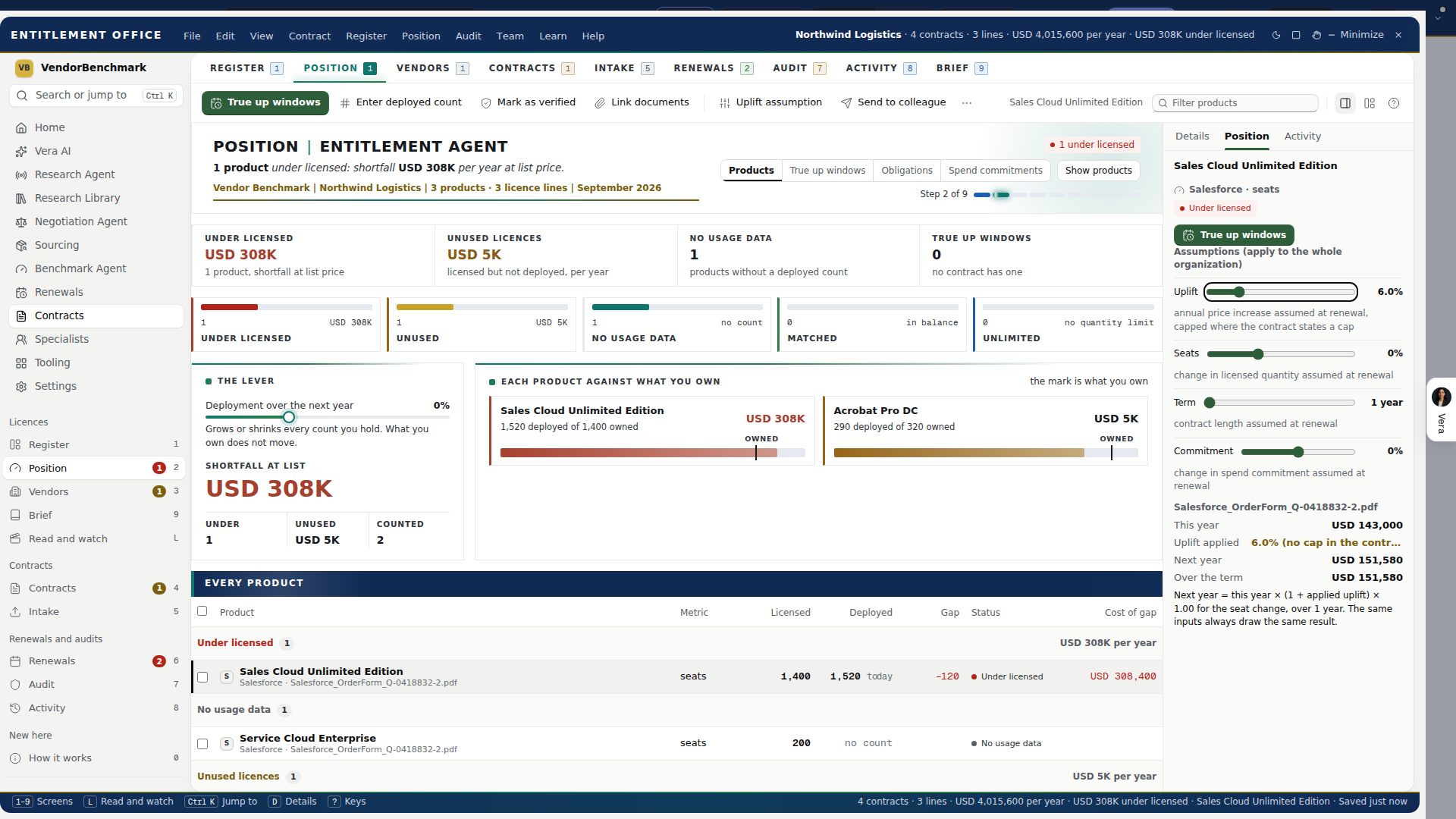This screenshot has width=1456, height=819.
Task: Toggle the side panel layout icon
Action: 1345,103
